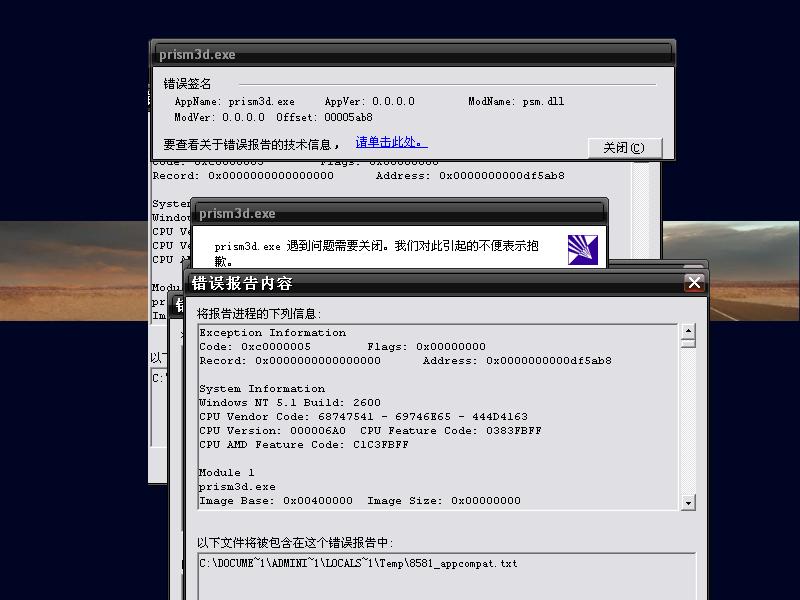Click the 'ModName: psm.dll' text
800x600 pixels.
516,102
